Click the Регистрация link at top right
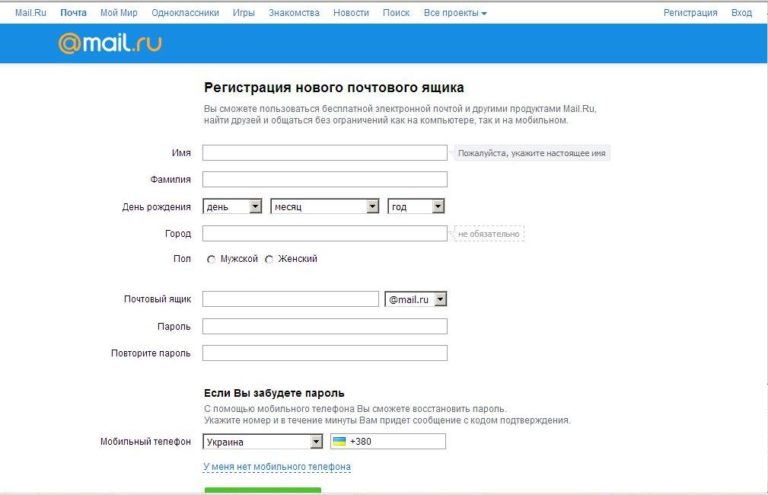This screenshot has height=495, width=768. pos(690,13)
